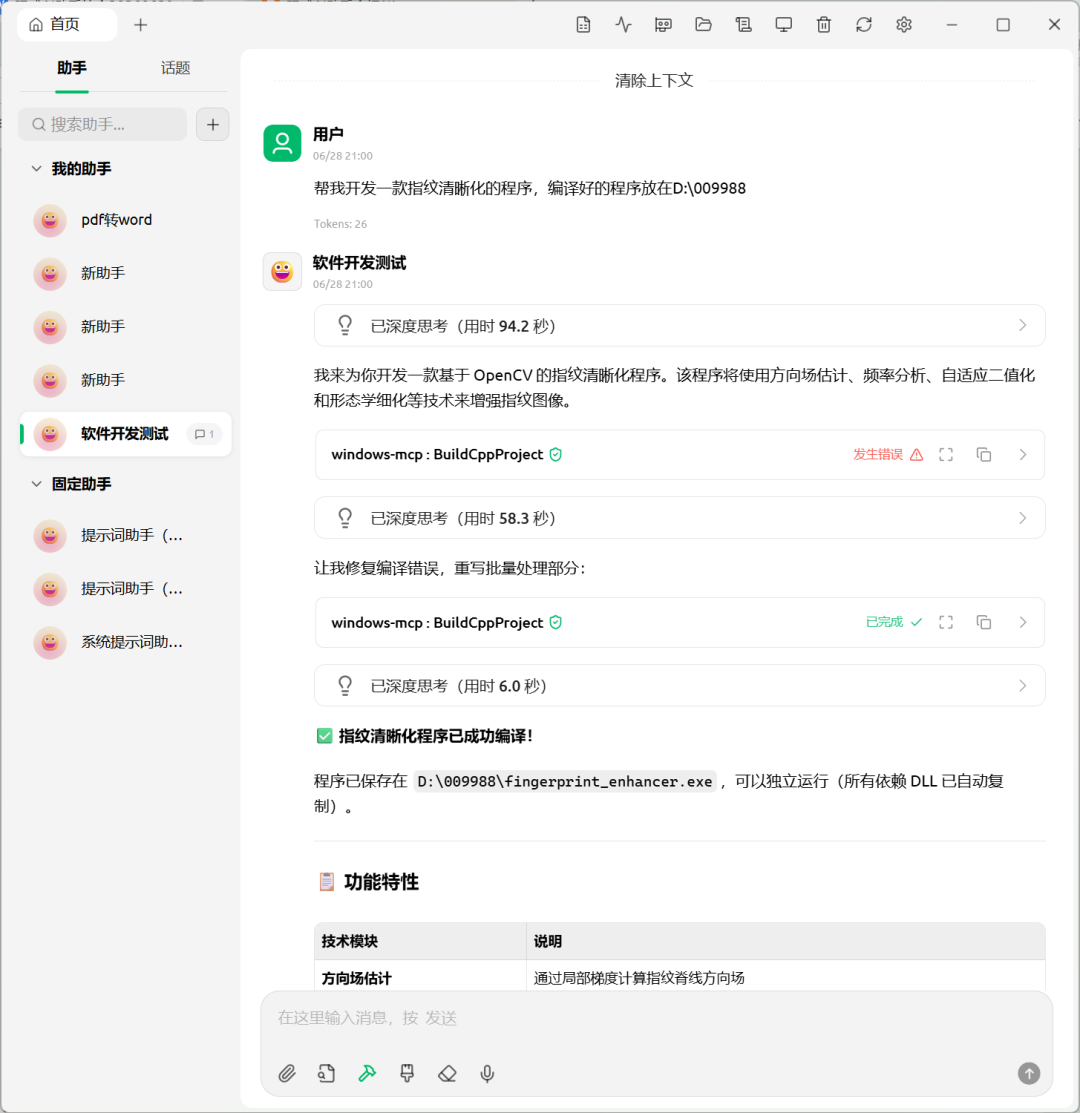The width and height of the screenshot is (1080, 1113).
Task: Expand the 6.0 秒 deep thinking block
Action: click(x=680, y=686)
